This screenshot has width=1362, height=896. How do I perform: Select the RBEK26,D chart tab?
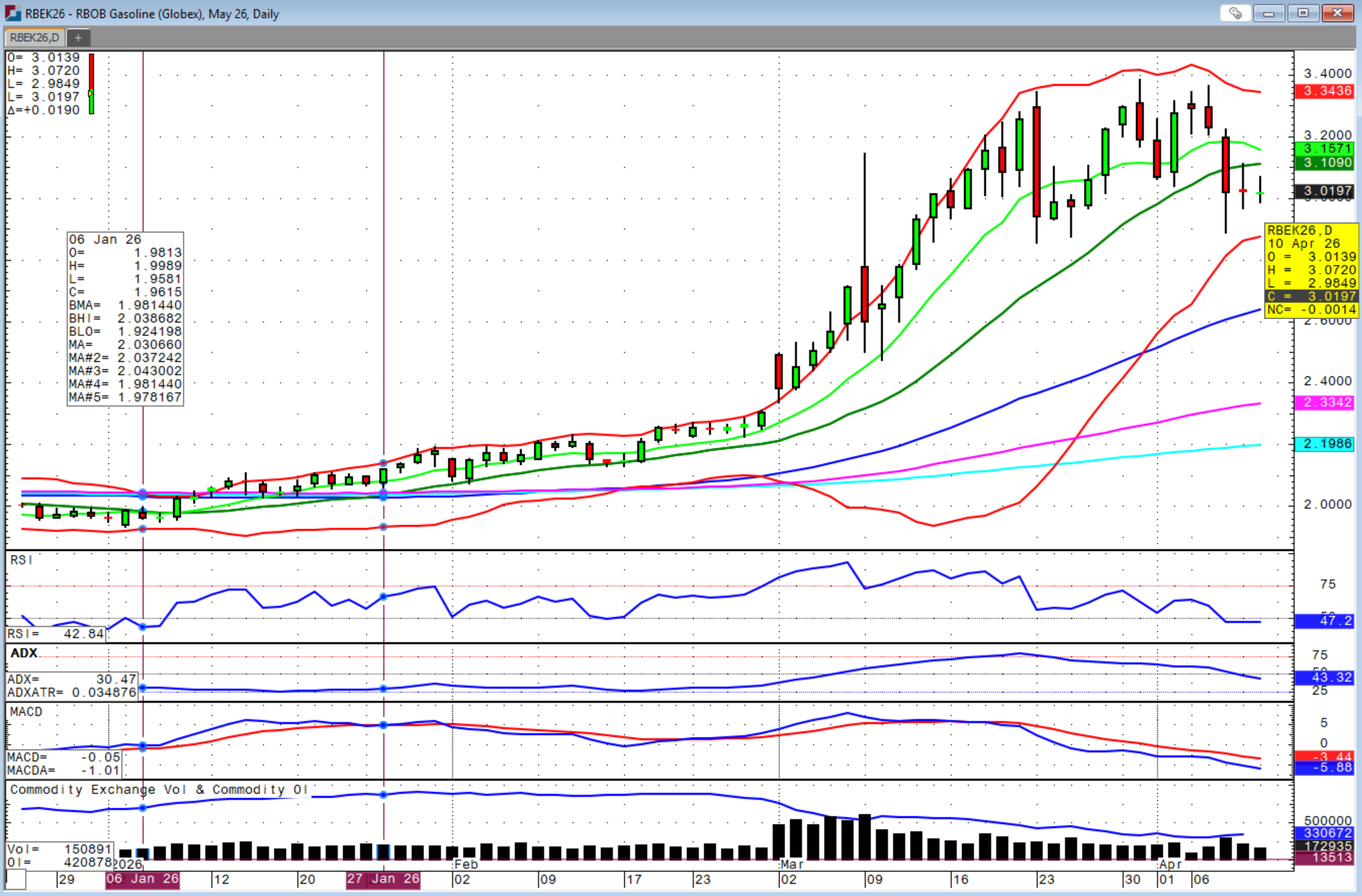[x=34, y=38]
